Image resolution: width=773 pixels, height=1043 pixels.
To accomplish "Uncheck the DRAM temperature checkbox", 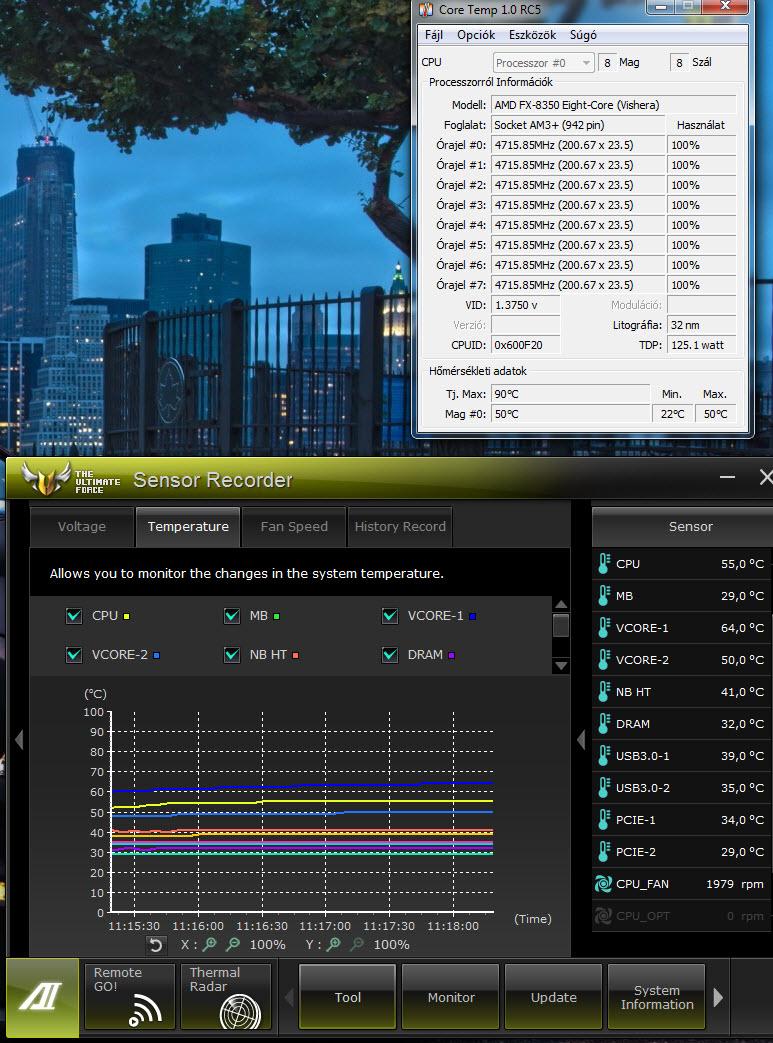I will [x=390, y=655].
